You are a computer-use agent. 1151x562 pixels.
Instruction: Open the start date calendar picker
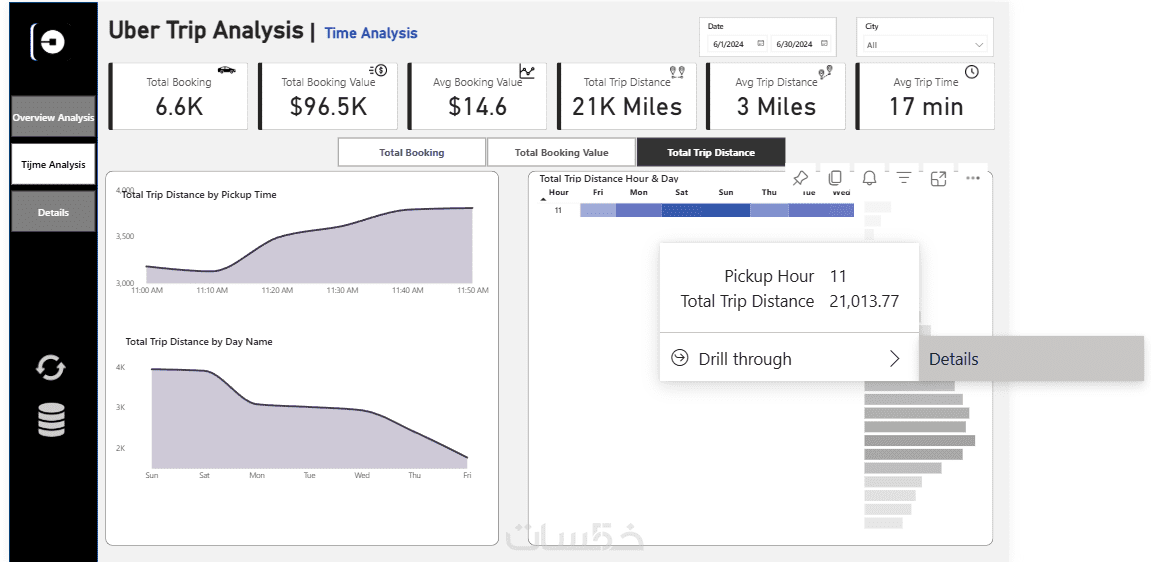click(761, 44)
